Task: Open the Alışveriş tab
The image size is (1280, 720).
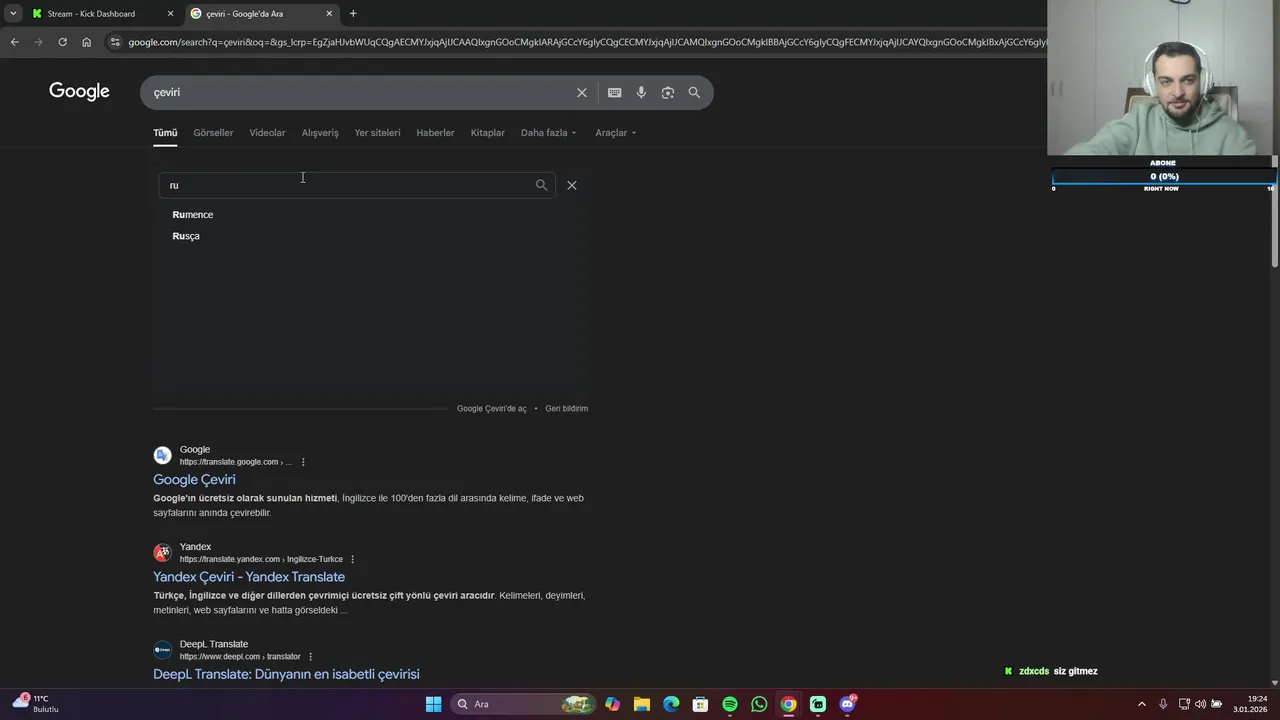Action: (320, 133)
